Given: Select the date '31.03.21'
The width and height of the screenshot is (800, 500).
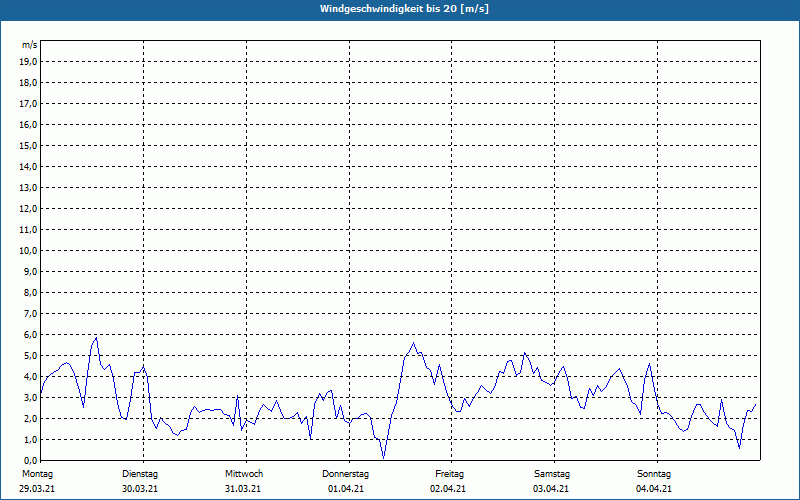Looking at the screenshot, I should point(243,489).
